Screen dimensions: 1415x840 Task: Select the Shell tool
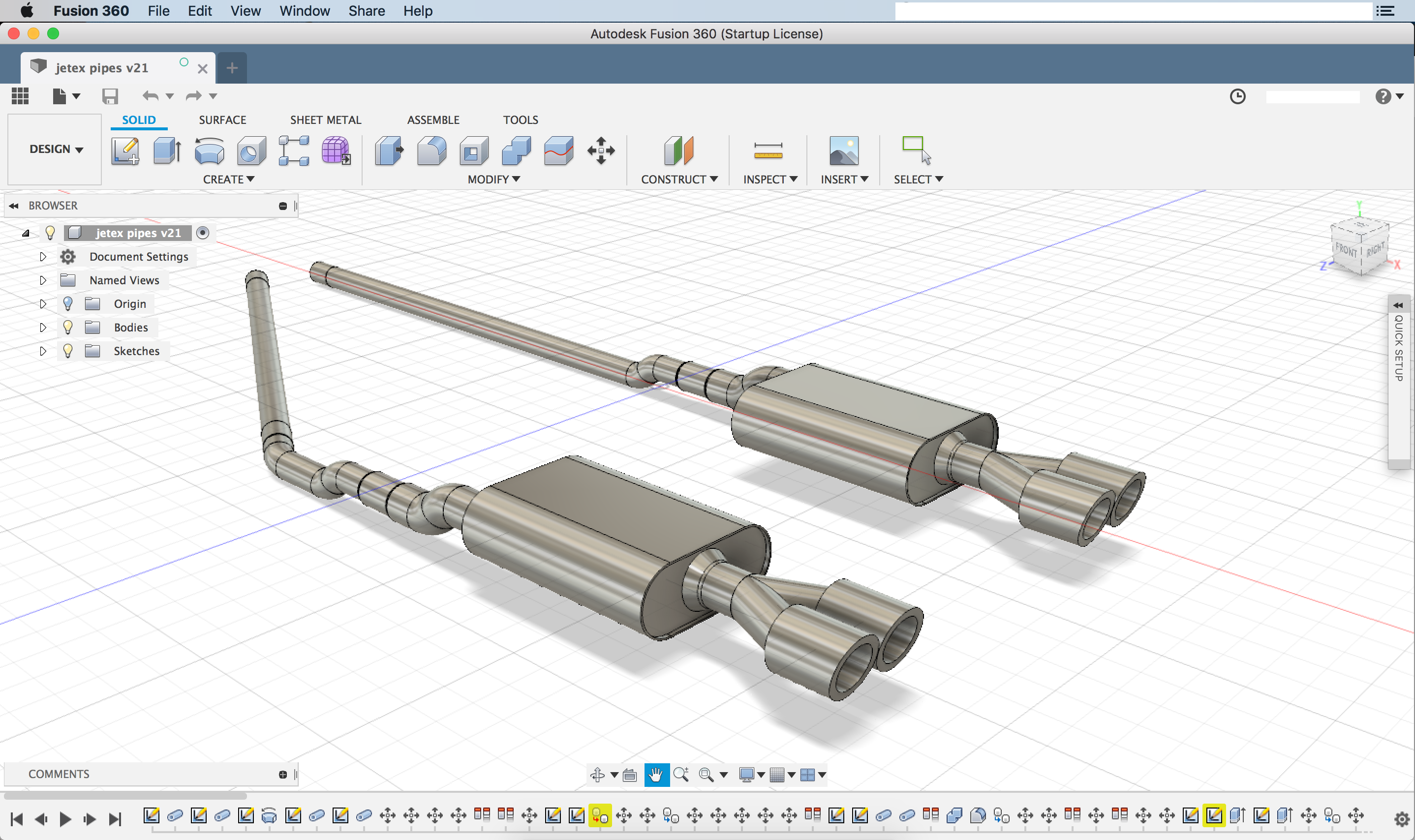point(474,150)
